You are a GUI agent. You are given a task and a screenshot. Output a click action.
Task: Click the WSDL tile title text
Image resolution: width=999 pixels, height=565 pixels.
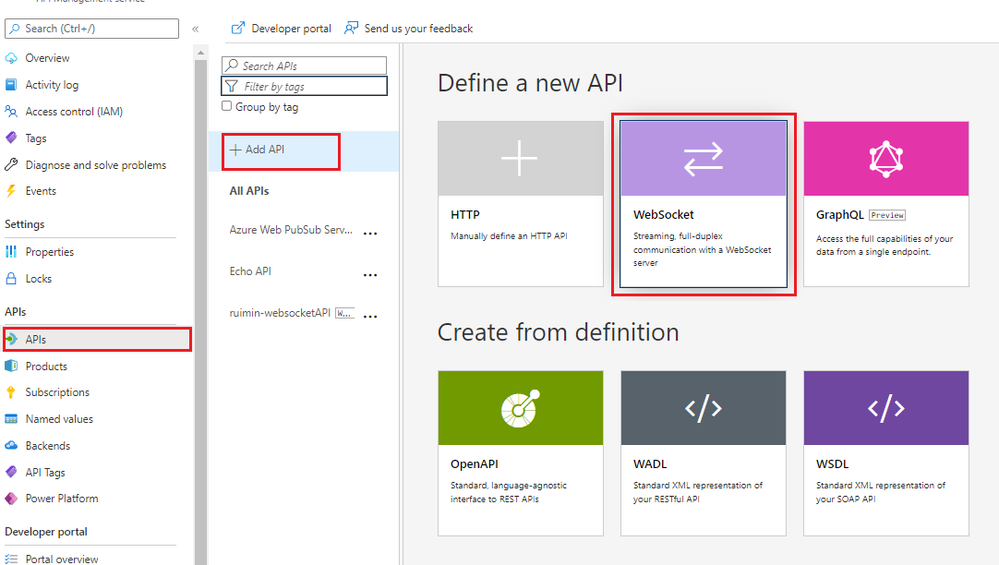tap(832, 464)
